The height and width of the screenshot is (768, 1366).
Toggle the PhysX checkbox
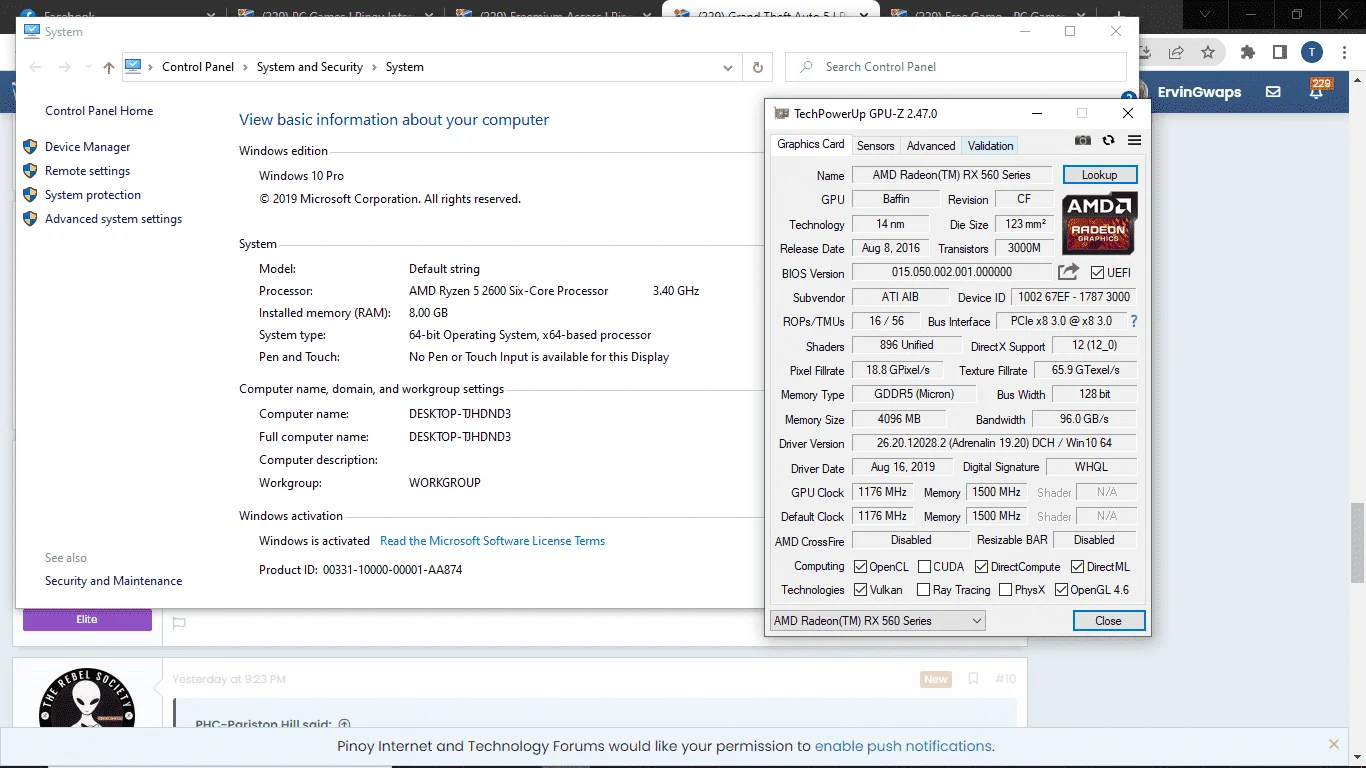click(1005, 590)
